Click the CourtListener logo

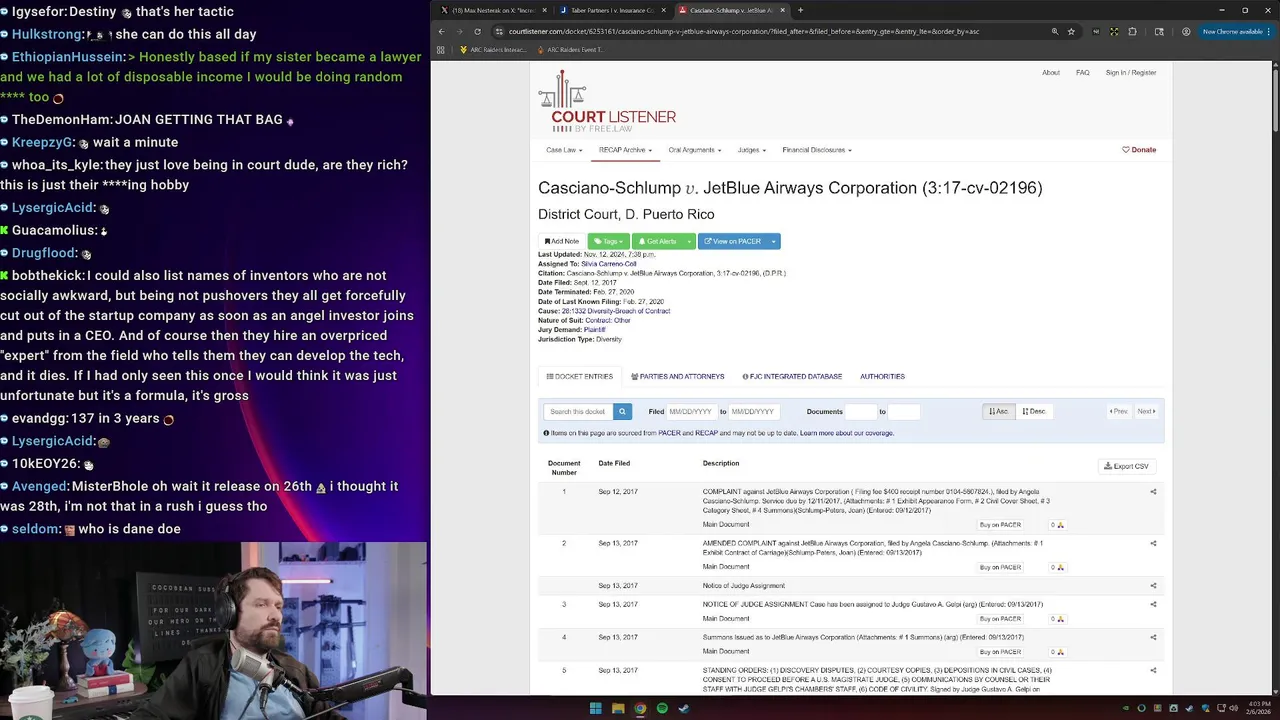tap(607, 102)
